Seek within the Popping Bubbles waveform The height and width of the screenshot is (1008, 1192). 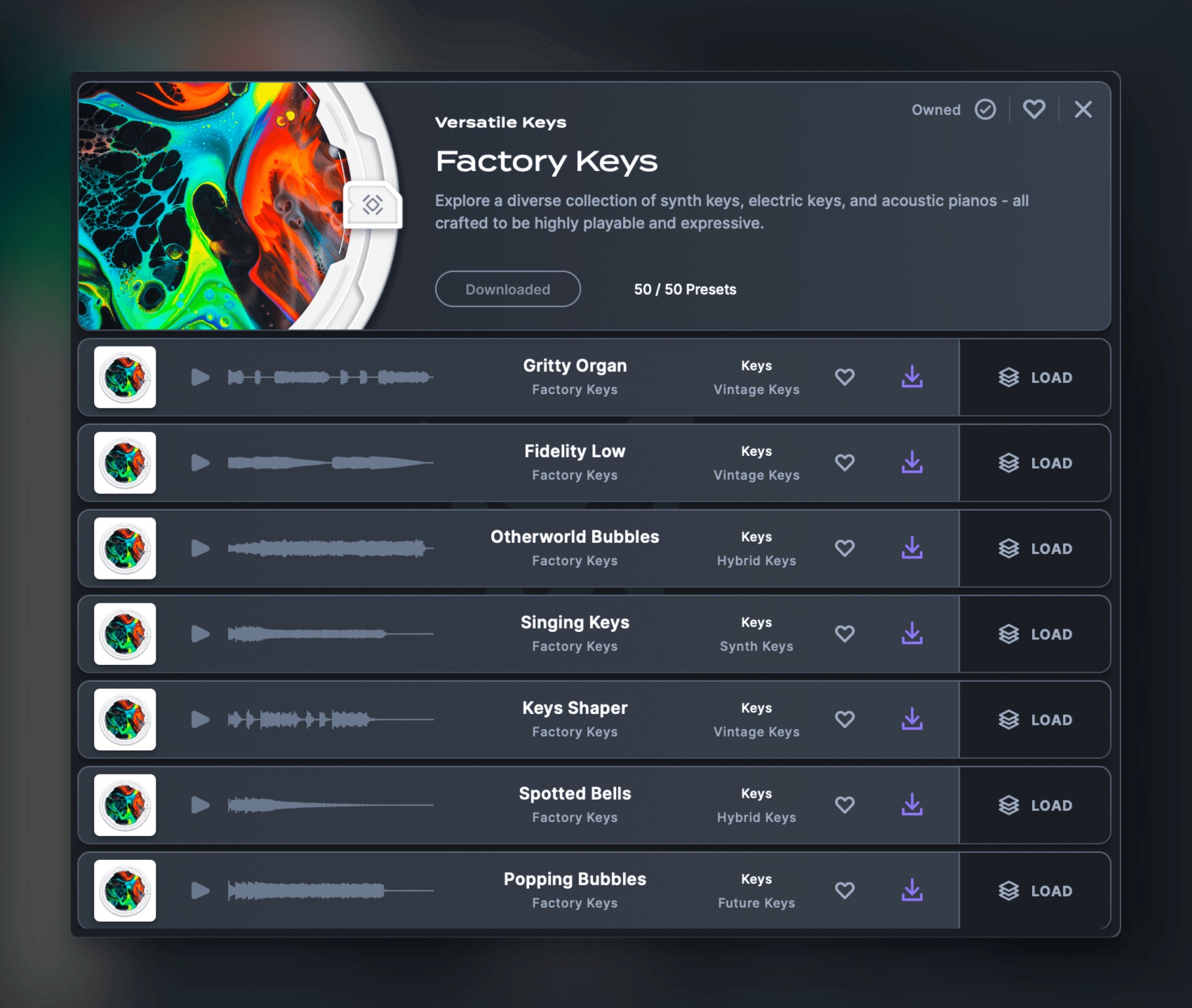(x=330, y=891)
